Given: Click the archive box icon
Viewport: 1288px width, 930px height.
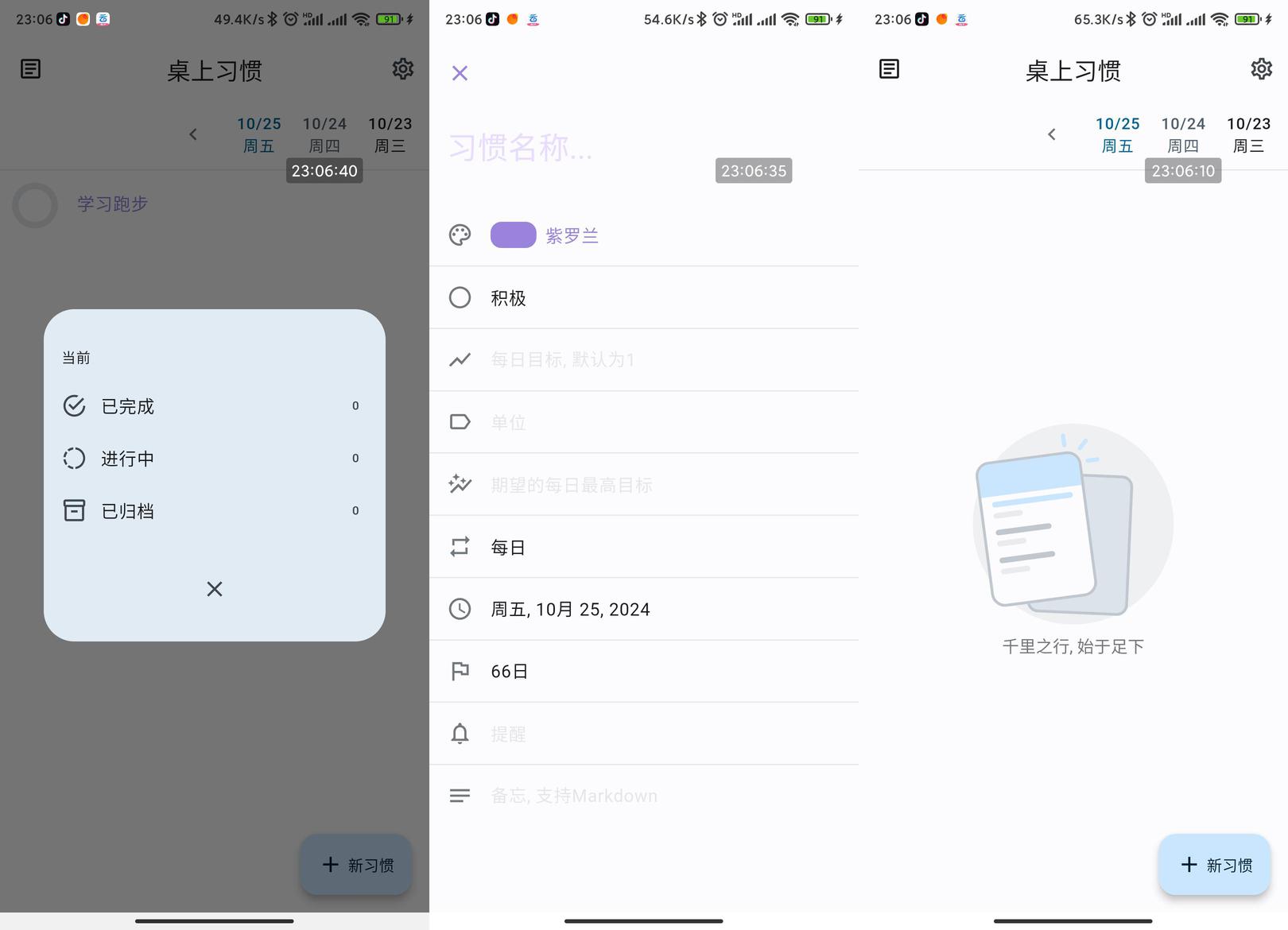Looking at the screenshot, I should point(74,510).
